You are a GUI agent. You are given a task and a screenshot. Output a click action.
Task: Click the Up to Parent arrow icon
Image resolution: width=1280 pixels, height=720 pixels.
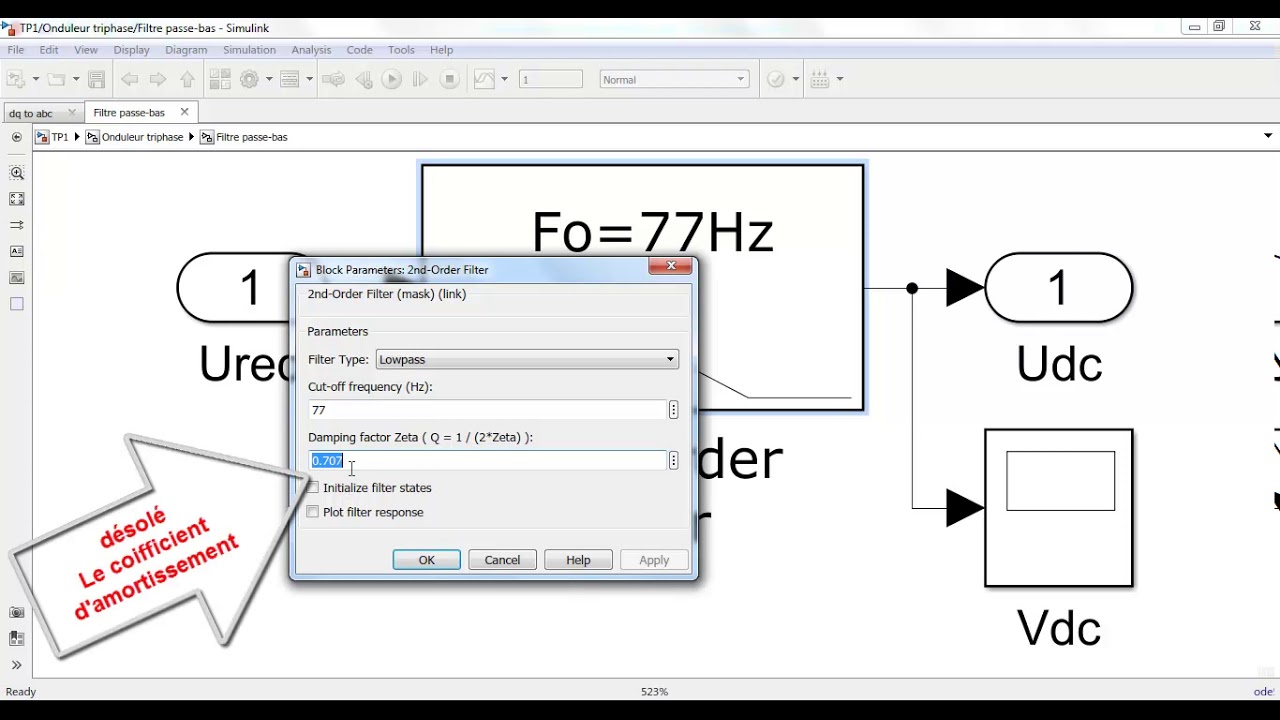(x=187, y=79)
